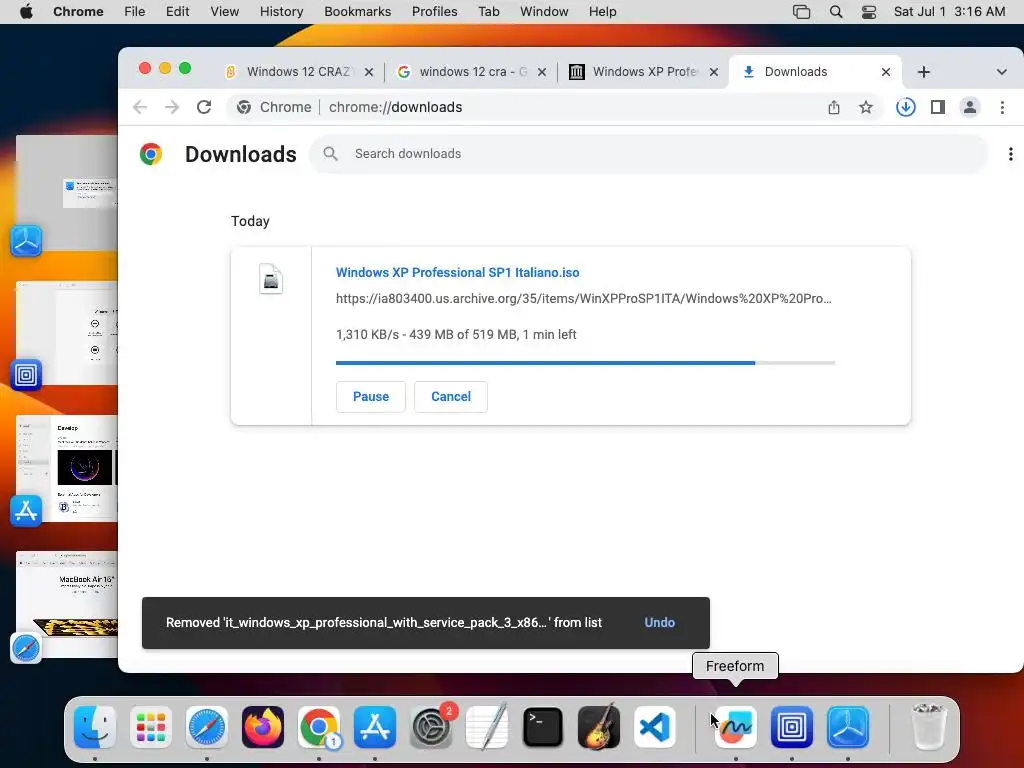
Task: Open the blue concentric-squares app in dock
Action: [792, 727]
